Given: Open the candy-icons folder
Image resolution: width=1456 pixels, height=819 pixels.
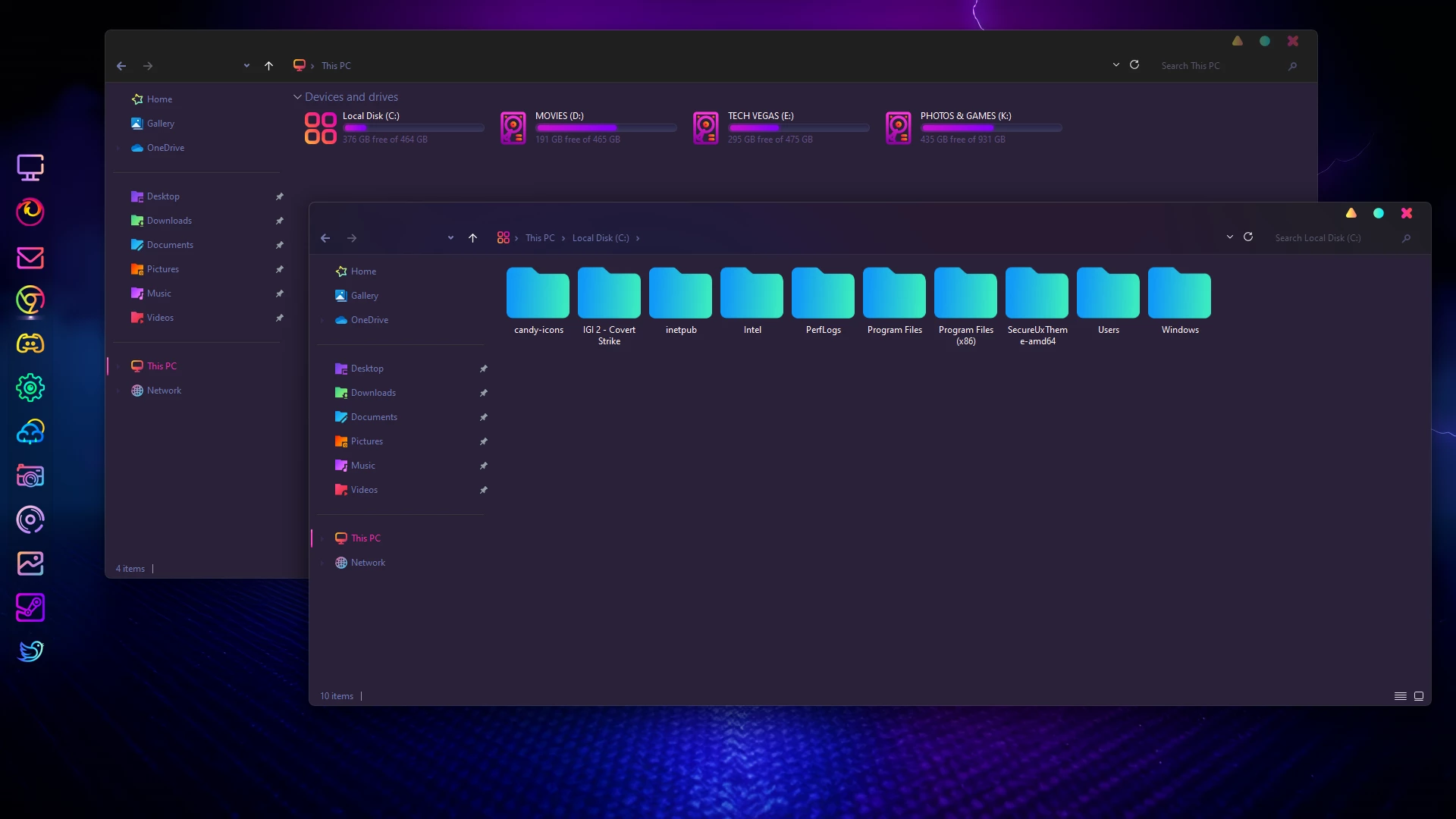Looking at the screenshot, I should coord(538,296).
